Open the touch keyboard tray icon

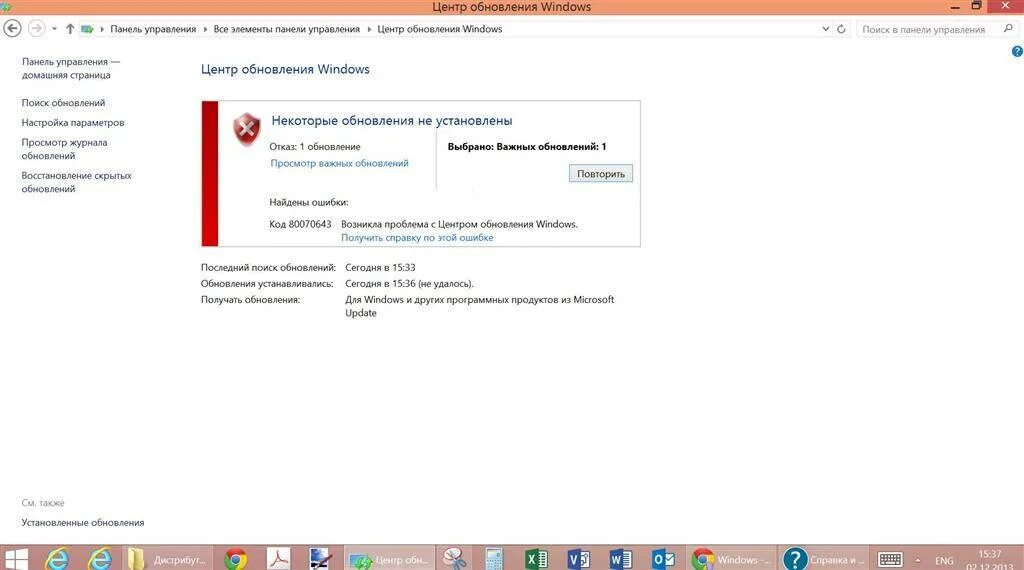click(890, 560)
